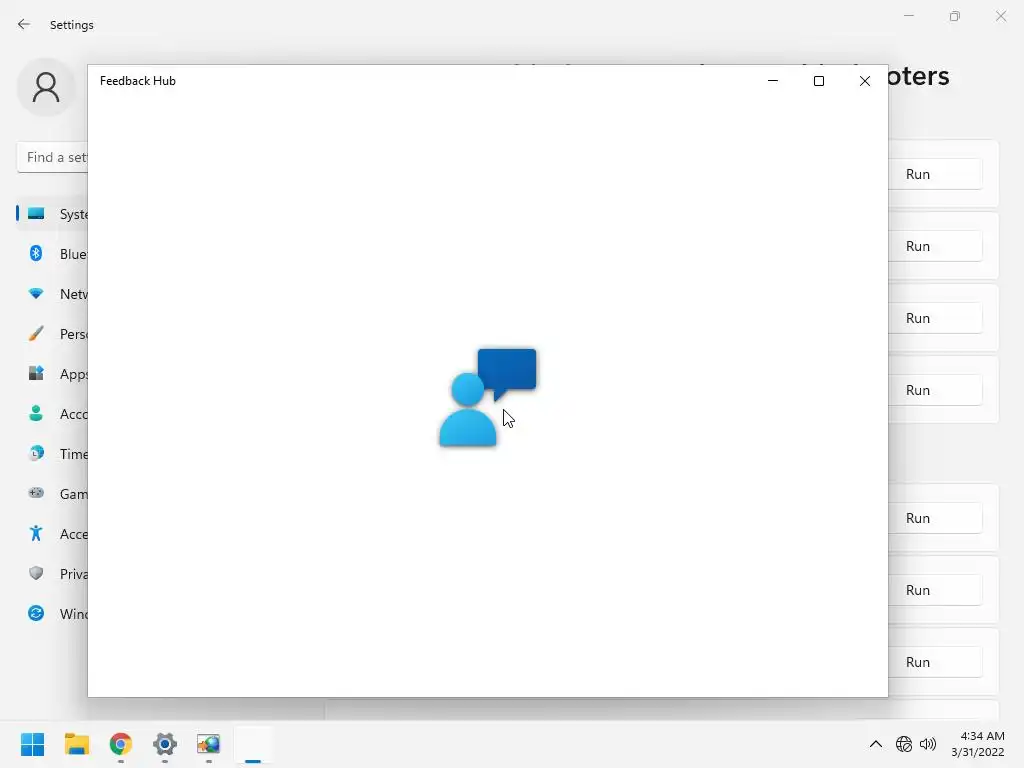This screenshot has height=768, width=1024.
Task: Open Gaming via the controller icon
Action: 36,493
